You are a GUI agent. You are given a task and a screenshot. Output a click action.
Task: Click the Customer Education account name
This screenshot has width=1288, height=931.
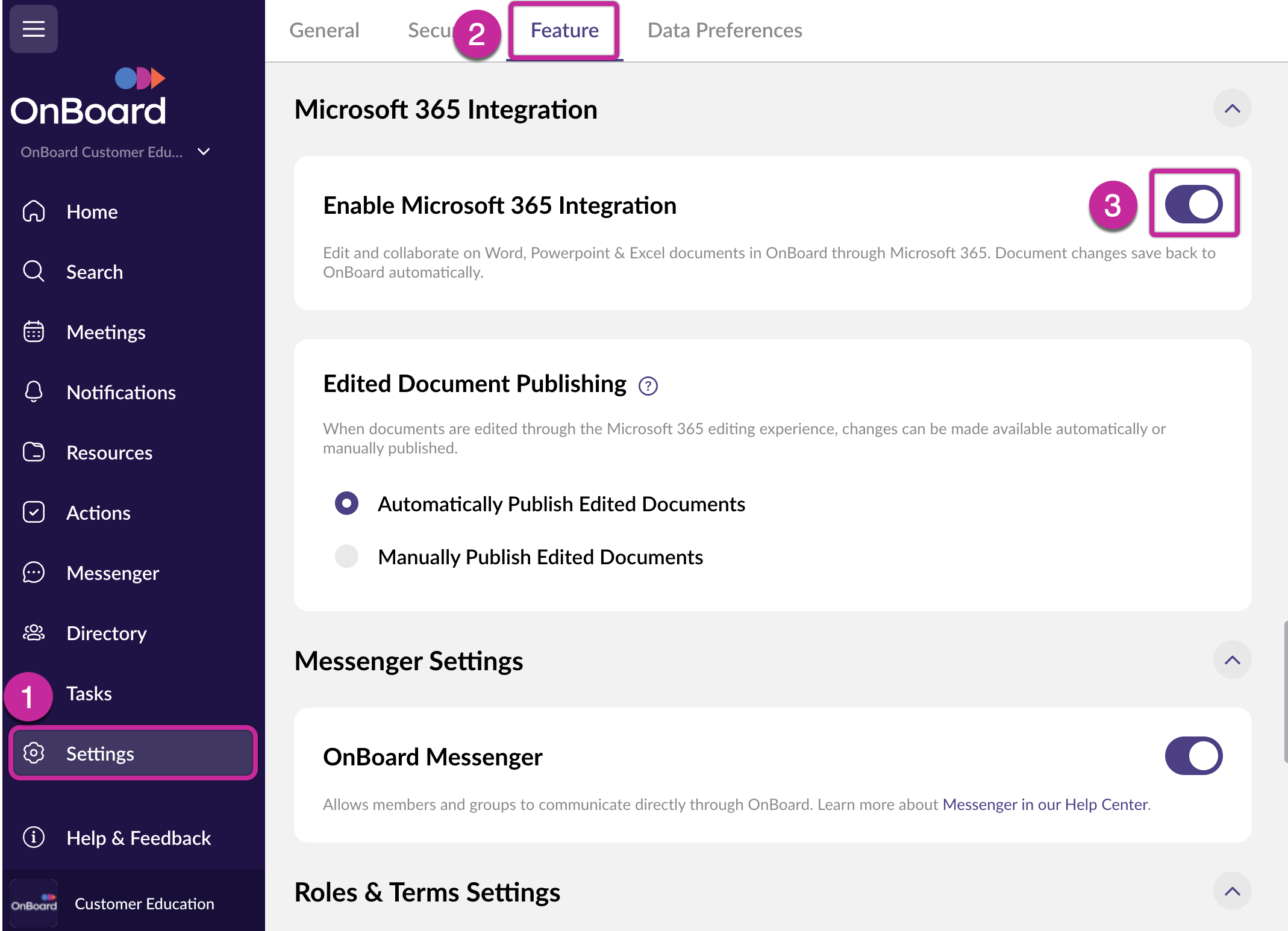pos(145,903)
